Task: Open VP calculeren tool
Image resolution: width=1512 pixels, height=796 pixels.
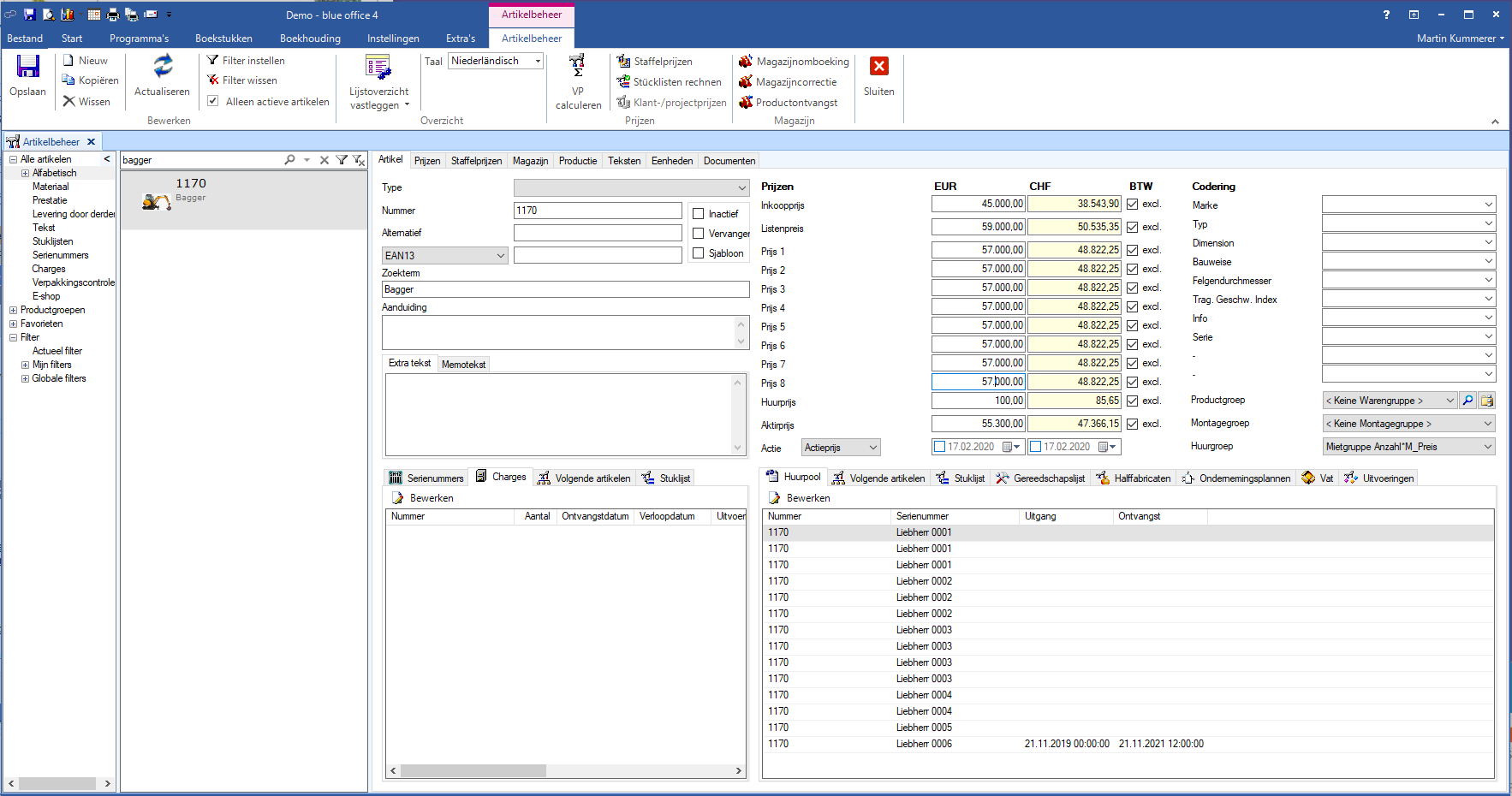Action: click(x=578, y=67)
